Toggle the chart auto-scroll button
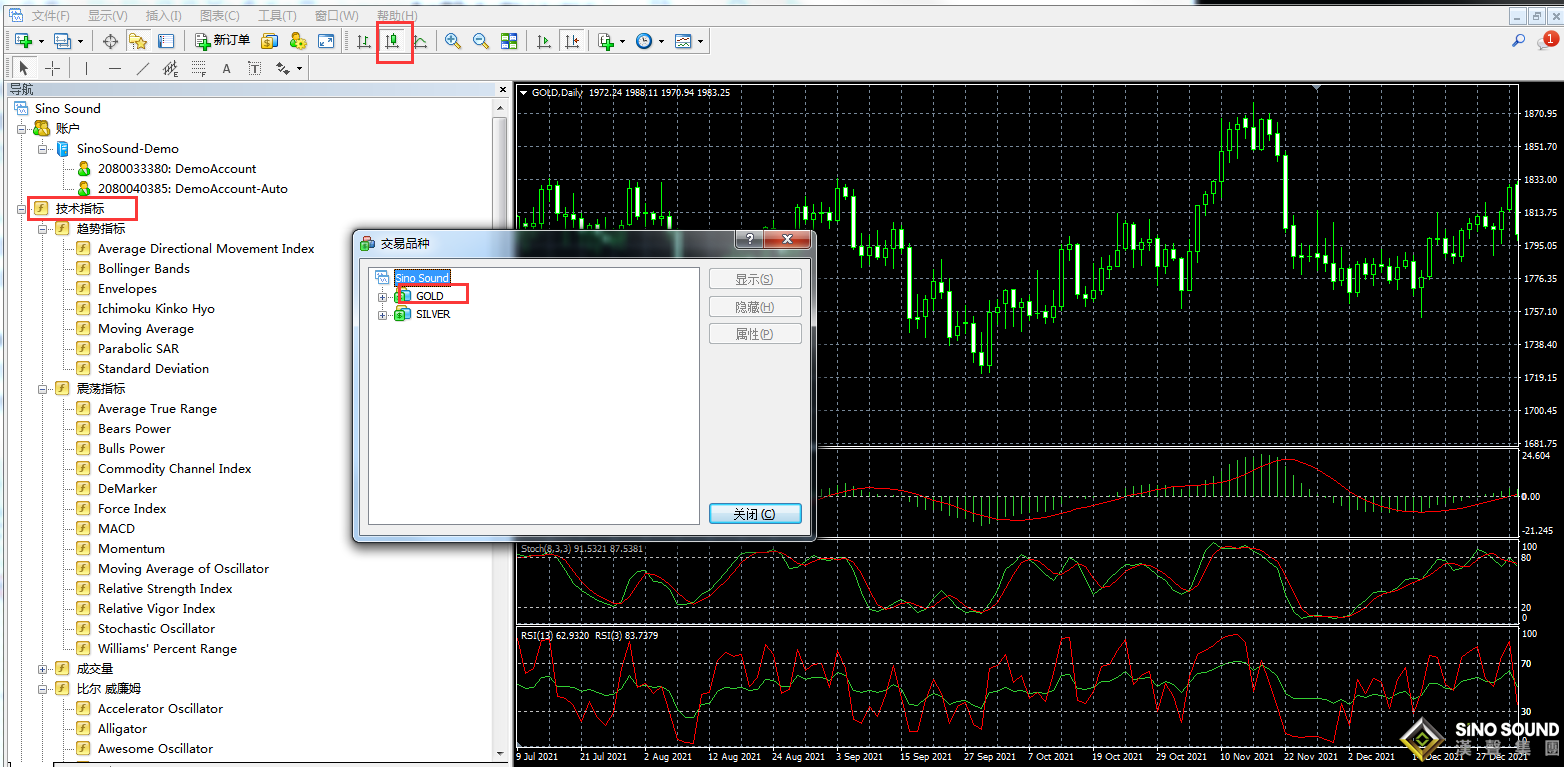 click(x=544, y=41)
